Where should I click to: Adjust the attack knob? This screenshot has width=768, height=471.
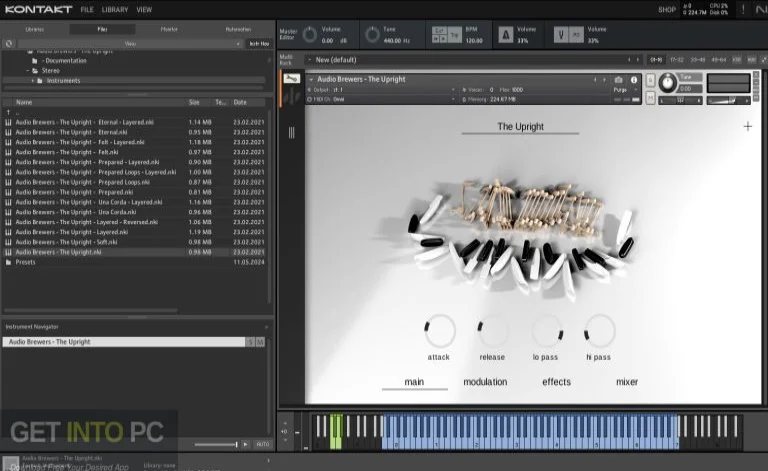(439, 330)
